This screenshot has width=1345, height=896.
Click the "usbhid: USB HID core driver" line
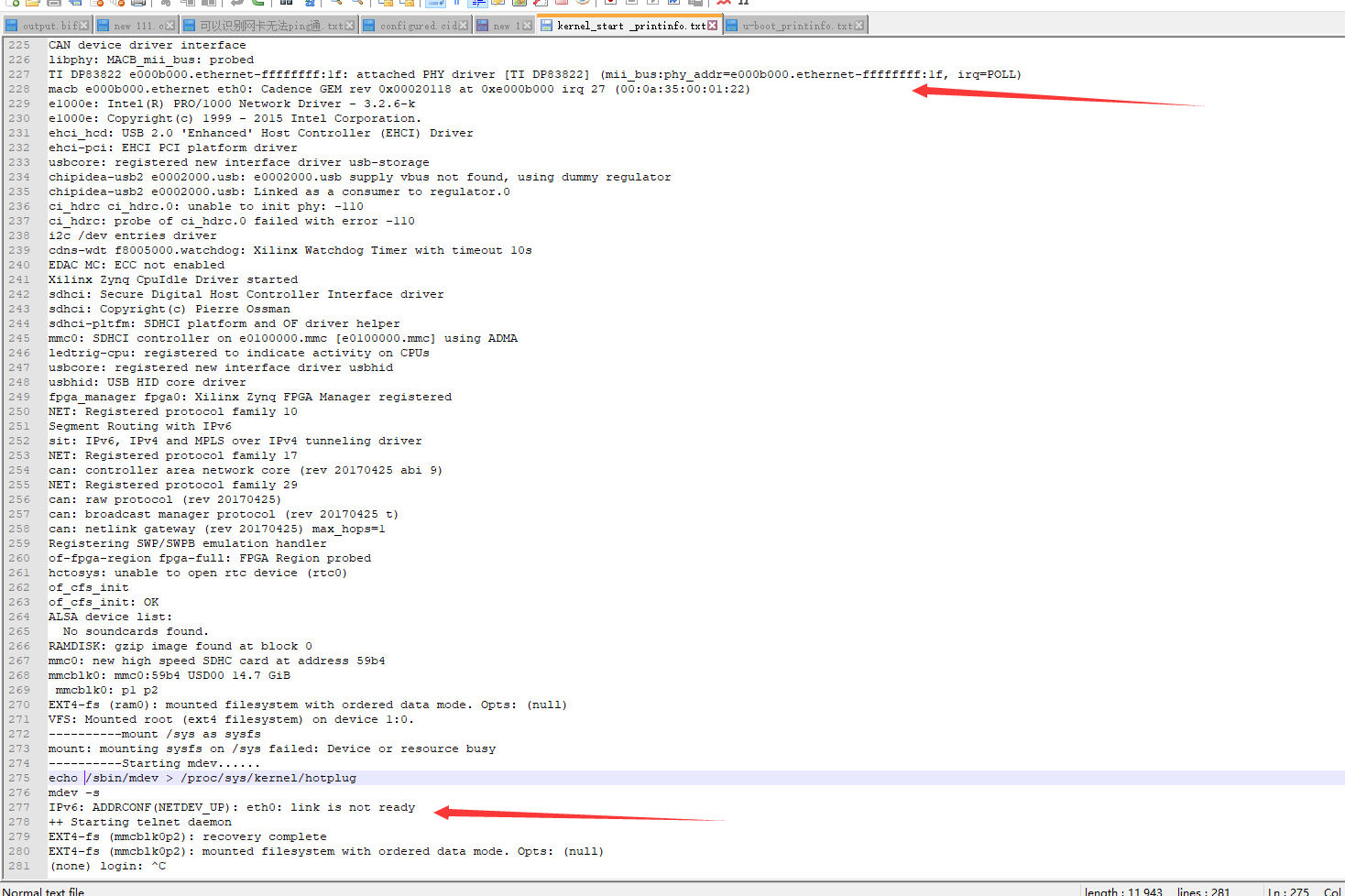click(148, 382)
